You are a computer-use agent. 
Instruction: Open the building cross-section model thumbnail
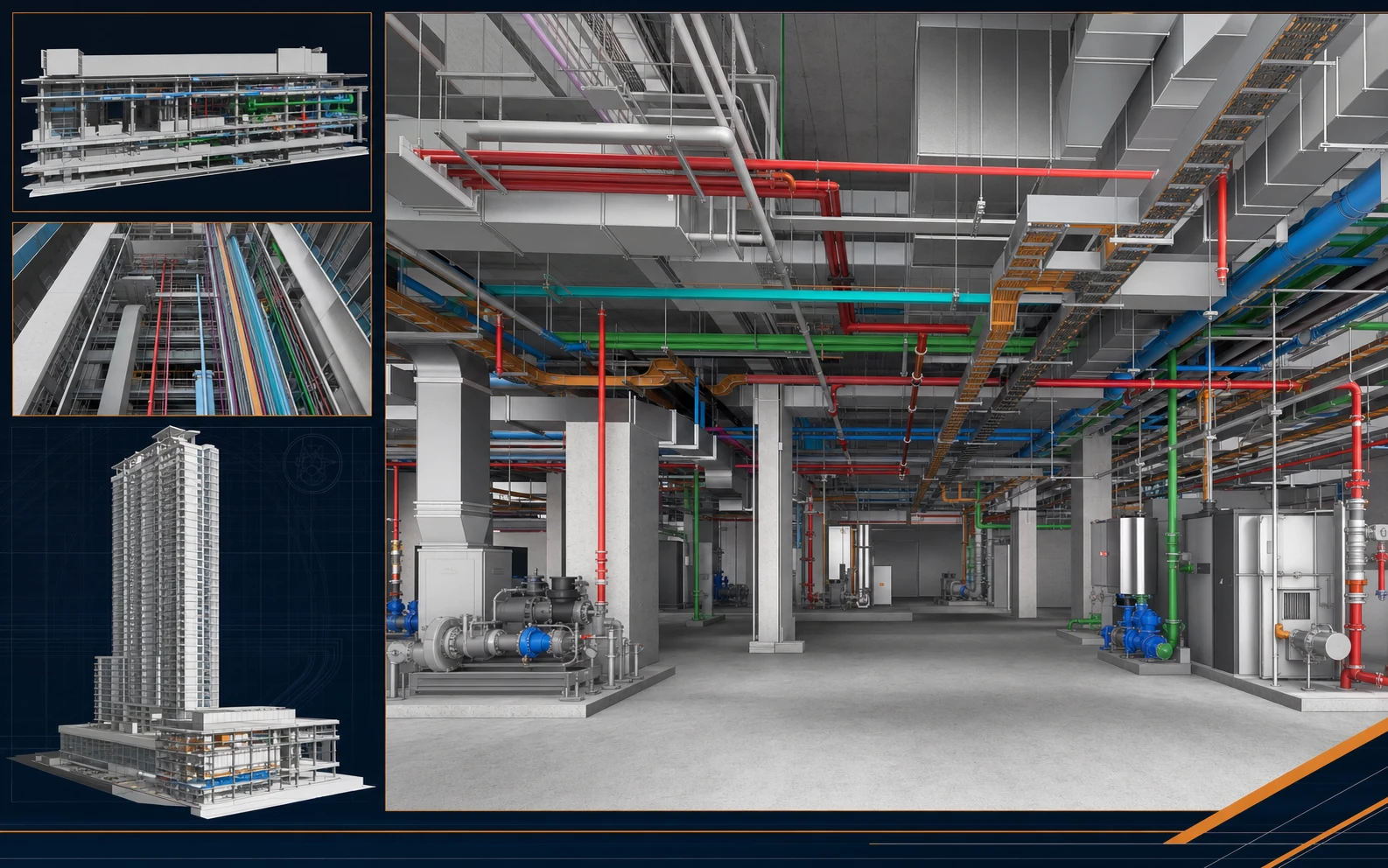192,112
